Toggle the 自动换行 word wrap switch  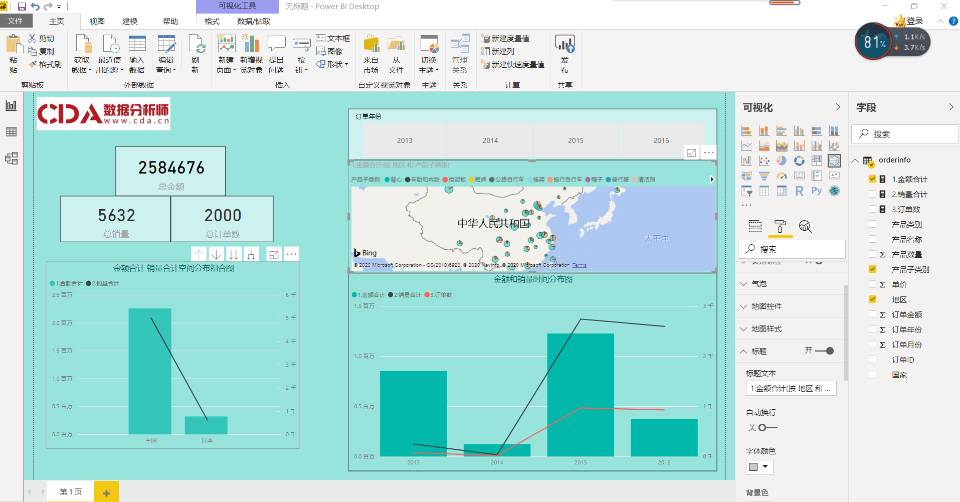coord(768,427)
